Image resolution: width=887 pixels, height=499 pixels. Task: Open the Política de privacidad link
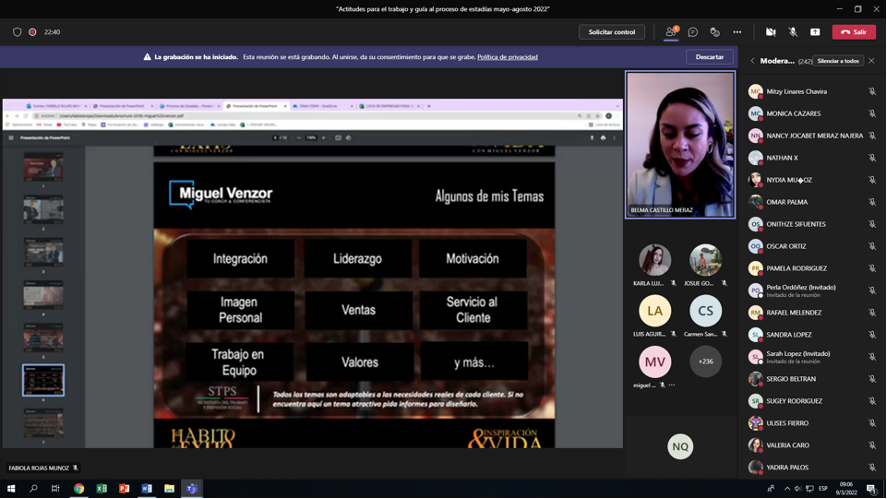click(x=507, y=57)
